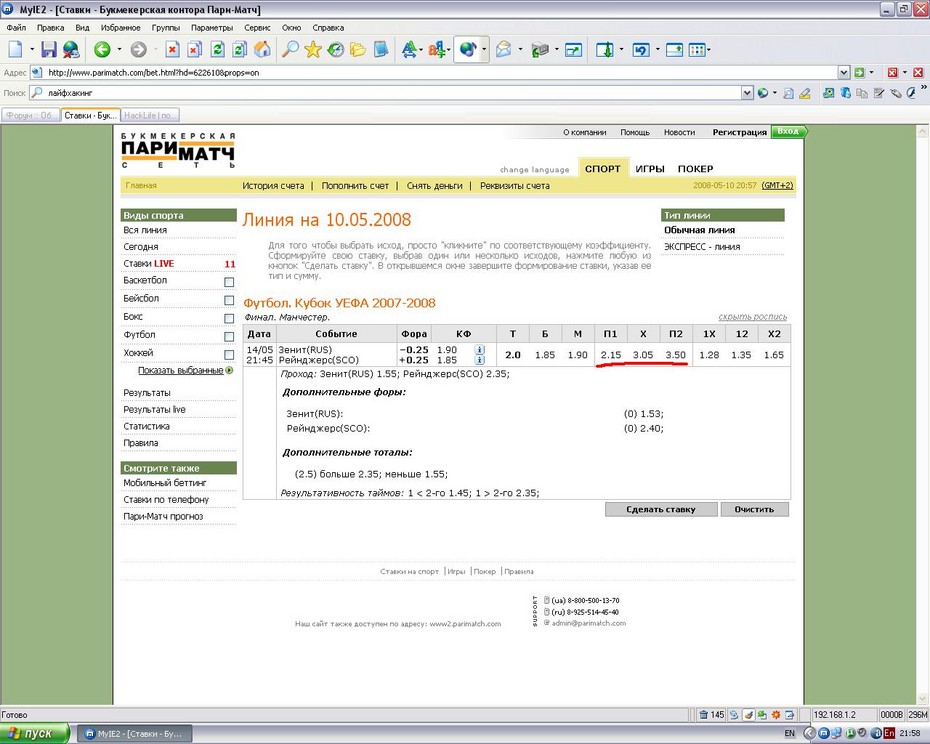Switch to the Форум browser tab
930x744 pixels.
[31, 116]
